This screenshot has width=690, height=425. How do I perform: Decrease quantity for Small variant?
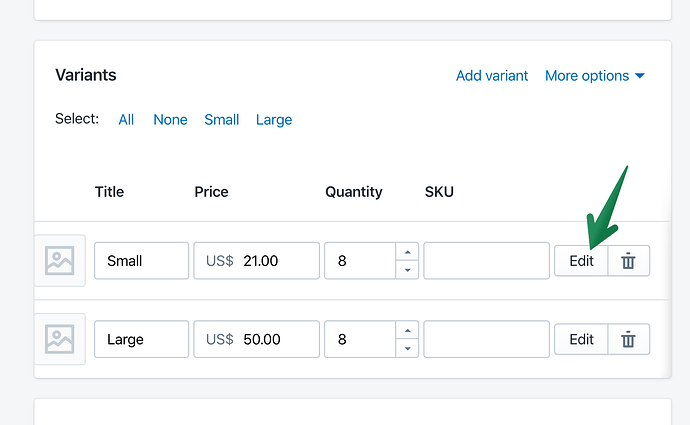tap(407, 270)
